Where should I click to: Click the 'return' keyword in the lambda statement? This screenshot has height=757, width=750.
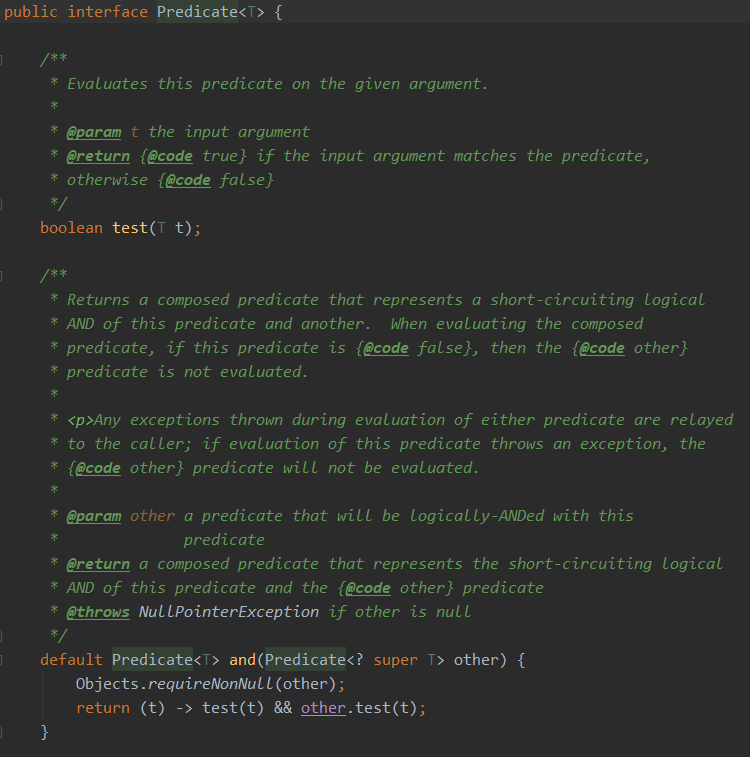click(103, 708)
